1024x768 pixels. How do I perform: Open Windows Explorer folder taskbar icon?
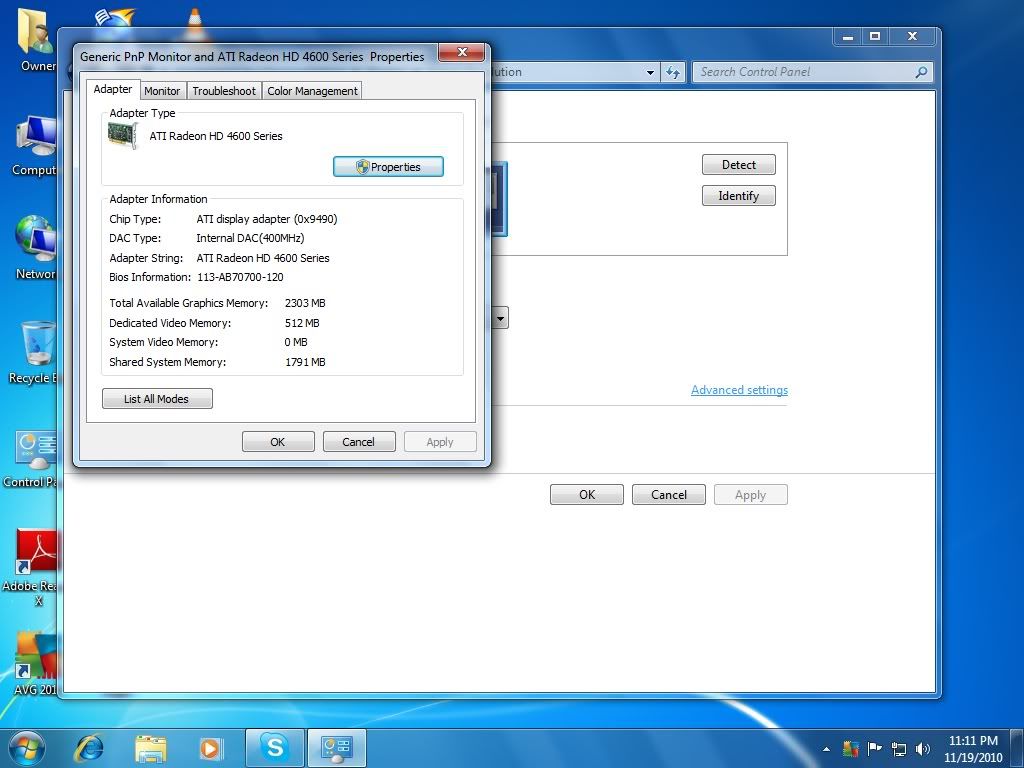coord(151,748)
